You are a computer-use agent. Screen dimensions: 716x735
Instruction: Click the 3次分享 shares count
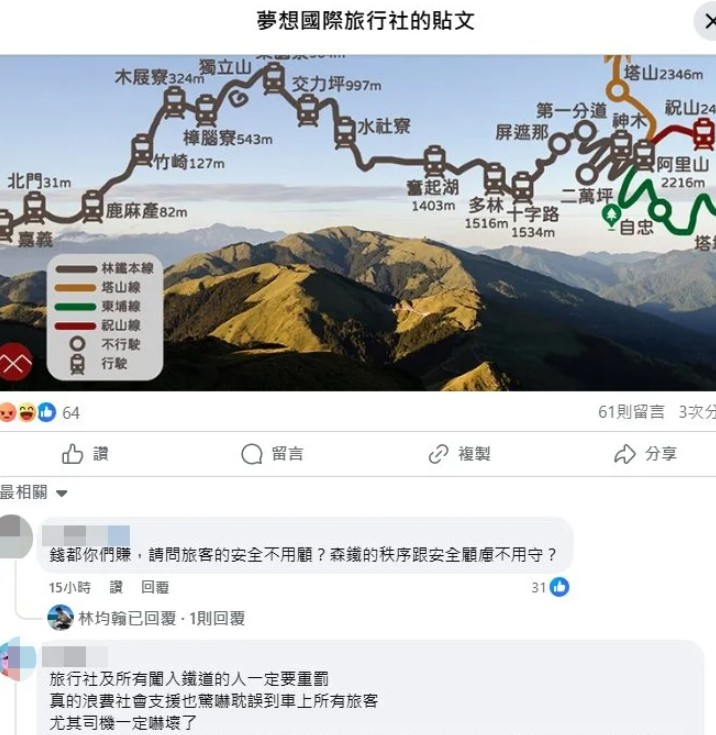[x=697, y=412]
